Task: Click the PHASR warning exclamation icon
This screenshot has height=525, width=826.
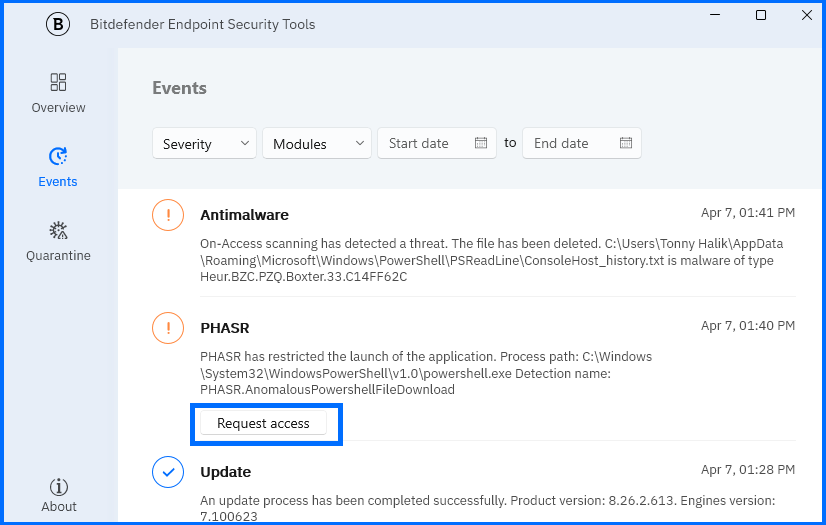Action: (x=168, y=328)
